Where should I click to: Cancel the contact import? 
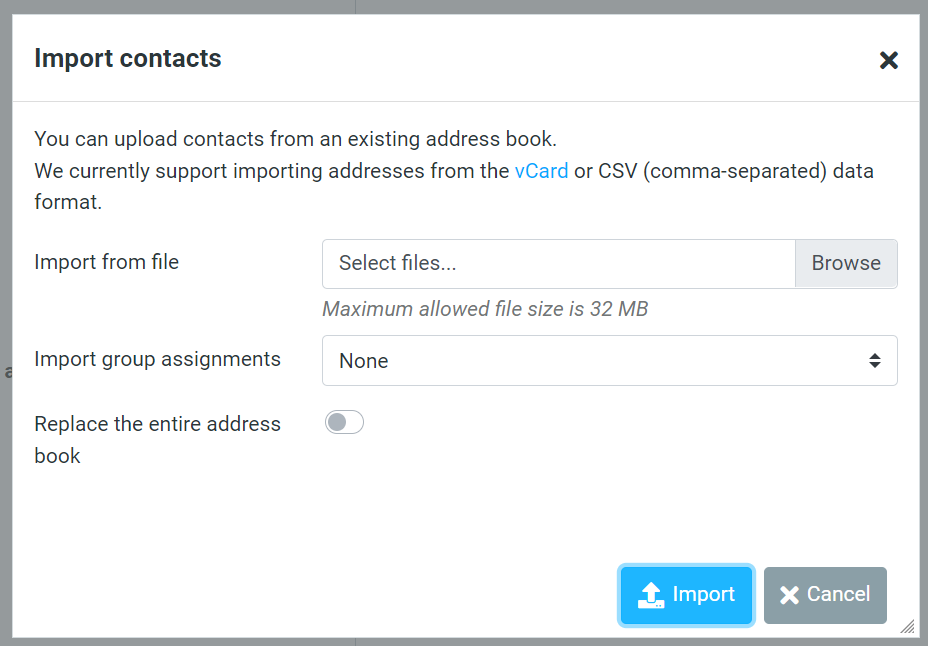point(825,595)
